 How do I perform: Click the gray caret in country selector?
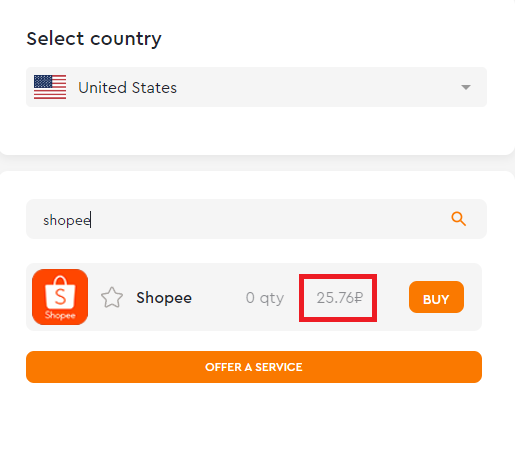point(466,87)
